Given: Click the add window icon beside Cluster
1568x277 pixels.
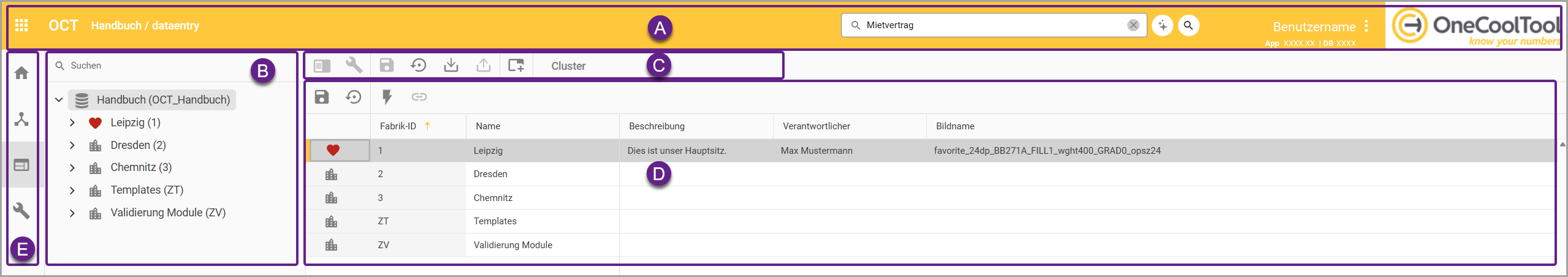Looking at the screenshot, I should (516, 65).
